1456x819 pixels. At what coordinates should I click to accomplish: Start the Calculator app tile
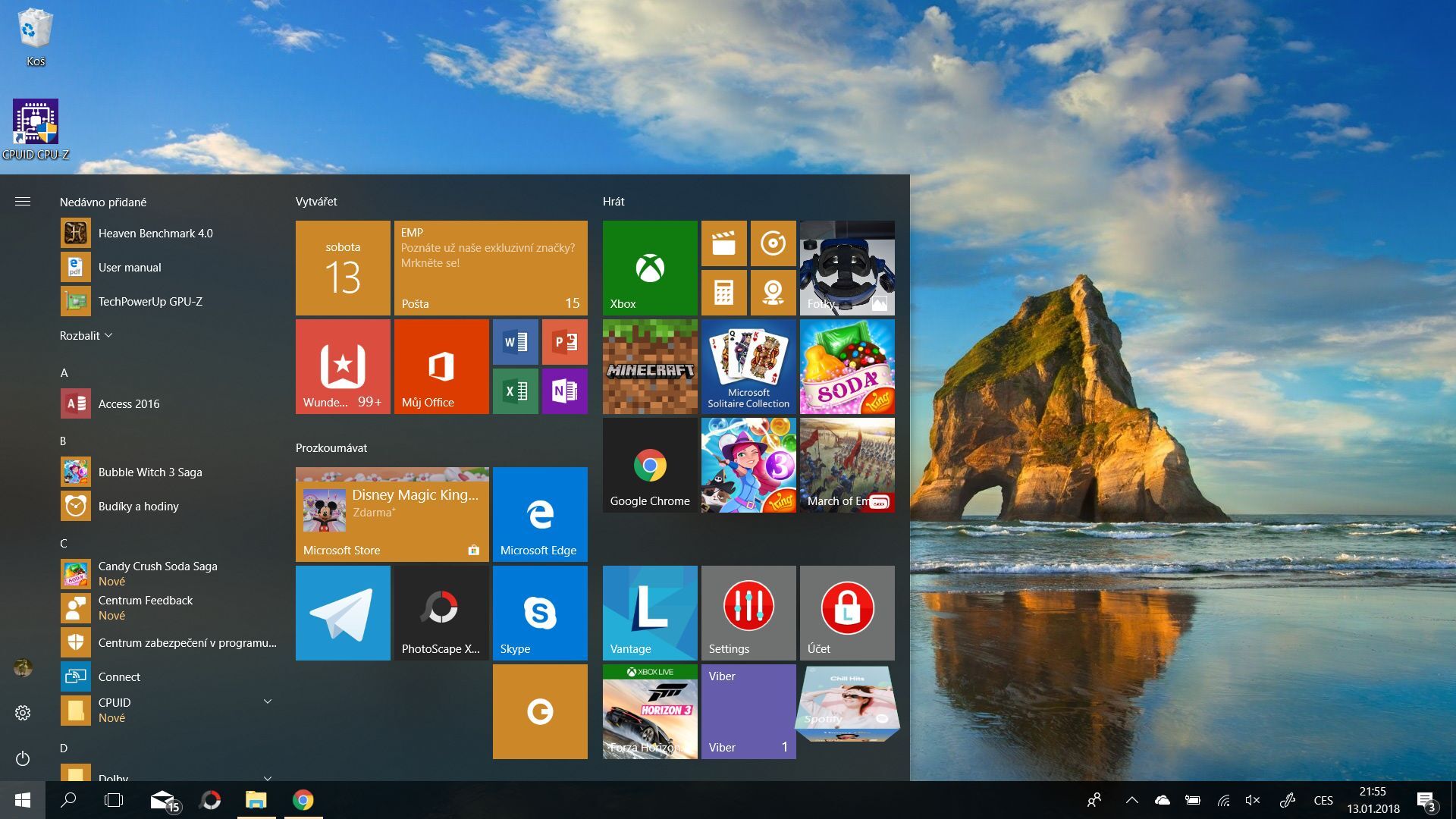[724, 292]
